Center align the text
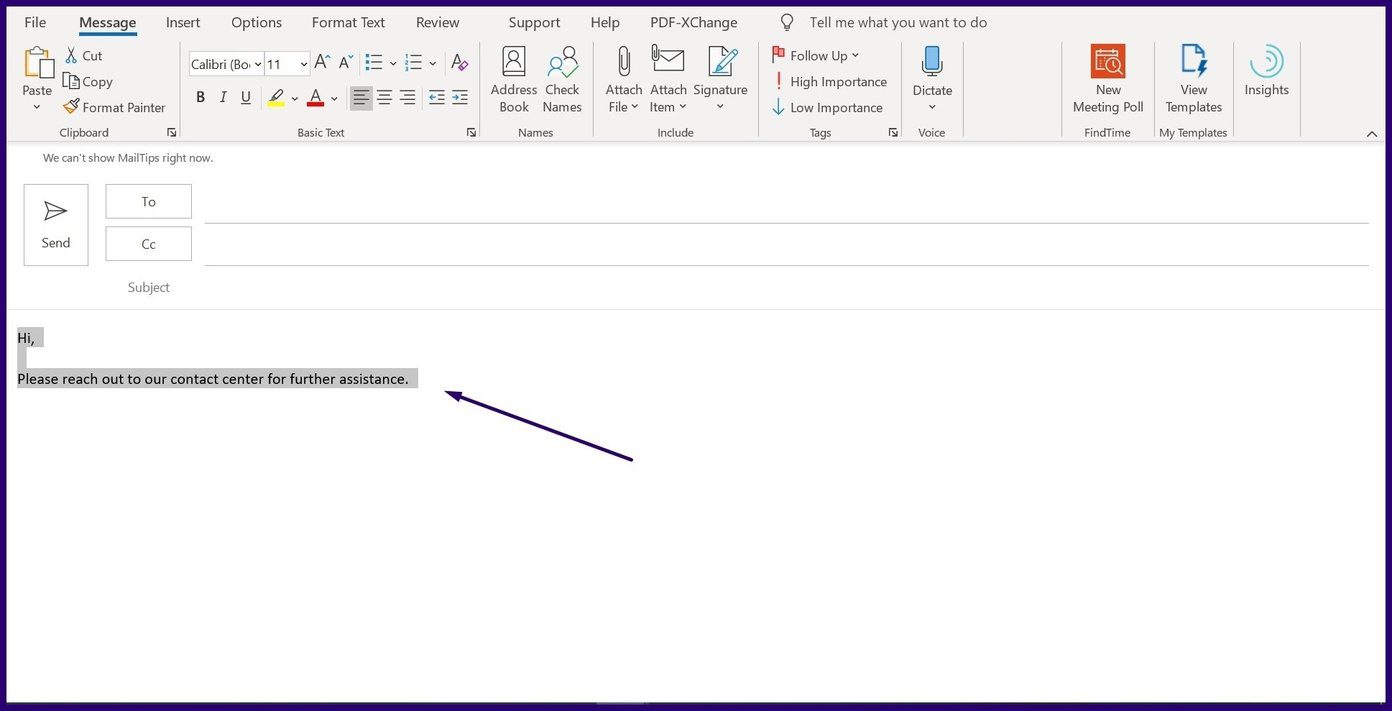1392x711 pixels. point(384,97)
